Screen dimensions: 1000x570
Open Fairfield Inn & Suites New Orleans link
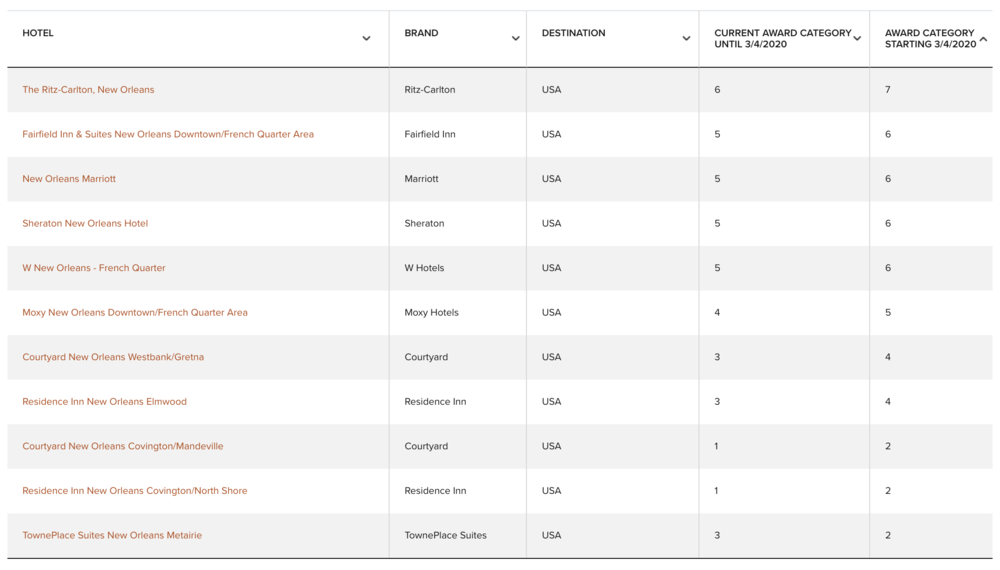coord(168,134)
